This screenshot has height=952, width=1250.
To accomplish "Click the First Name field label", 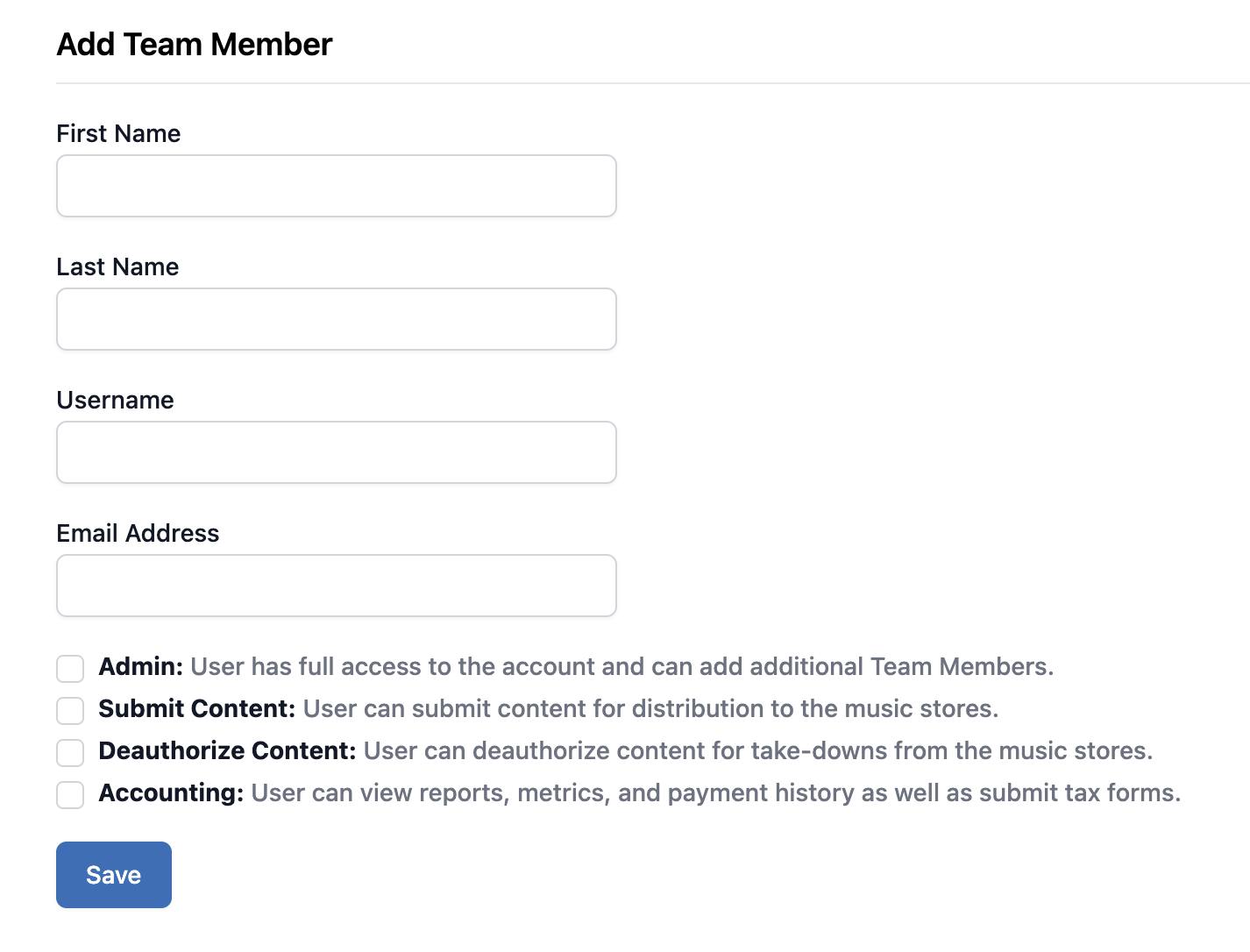I will point(118,133).
